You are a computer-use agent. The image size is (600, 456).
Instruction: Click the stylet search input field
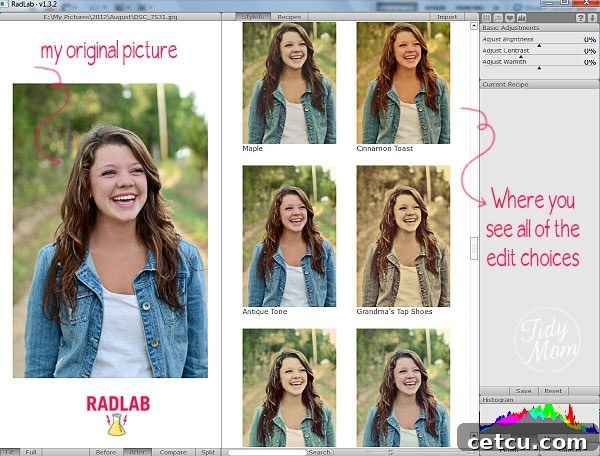click(267, 452)
